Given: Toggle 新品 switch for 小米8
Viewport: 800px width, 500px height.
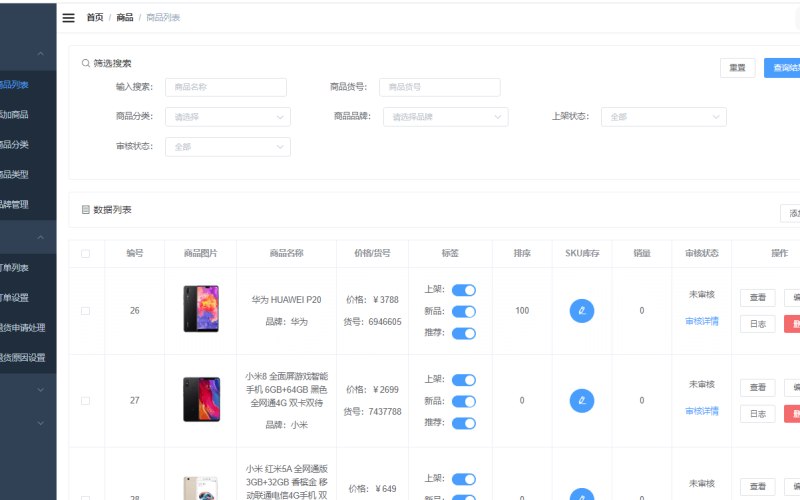Looking at the screenshot, I should (464, 402).
